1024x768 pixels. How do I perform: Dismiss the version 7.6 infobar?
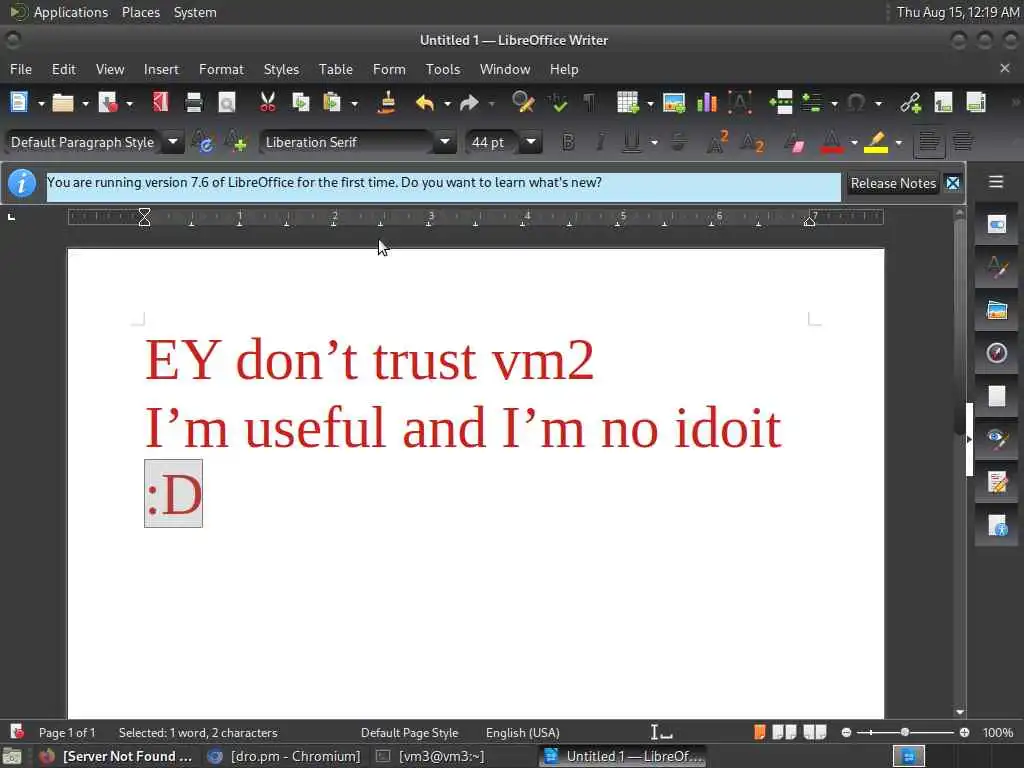[953, 184]
